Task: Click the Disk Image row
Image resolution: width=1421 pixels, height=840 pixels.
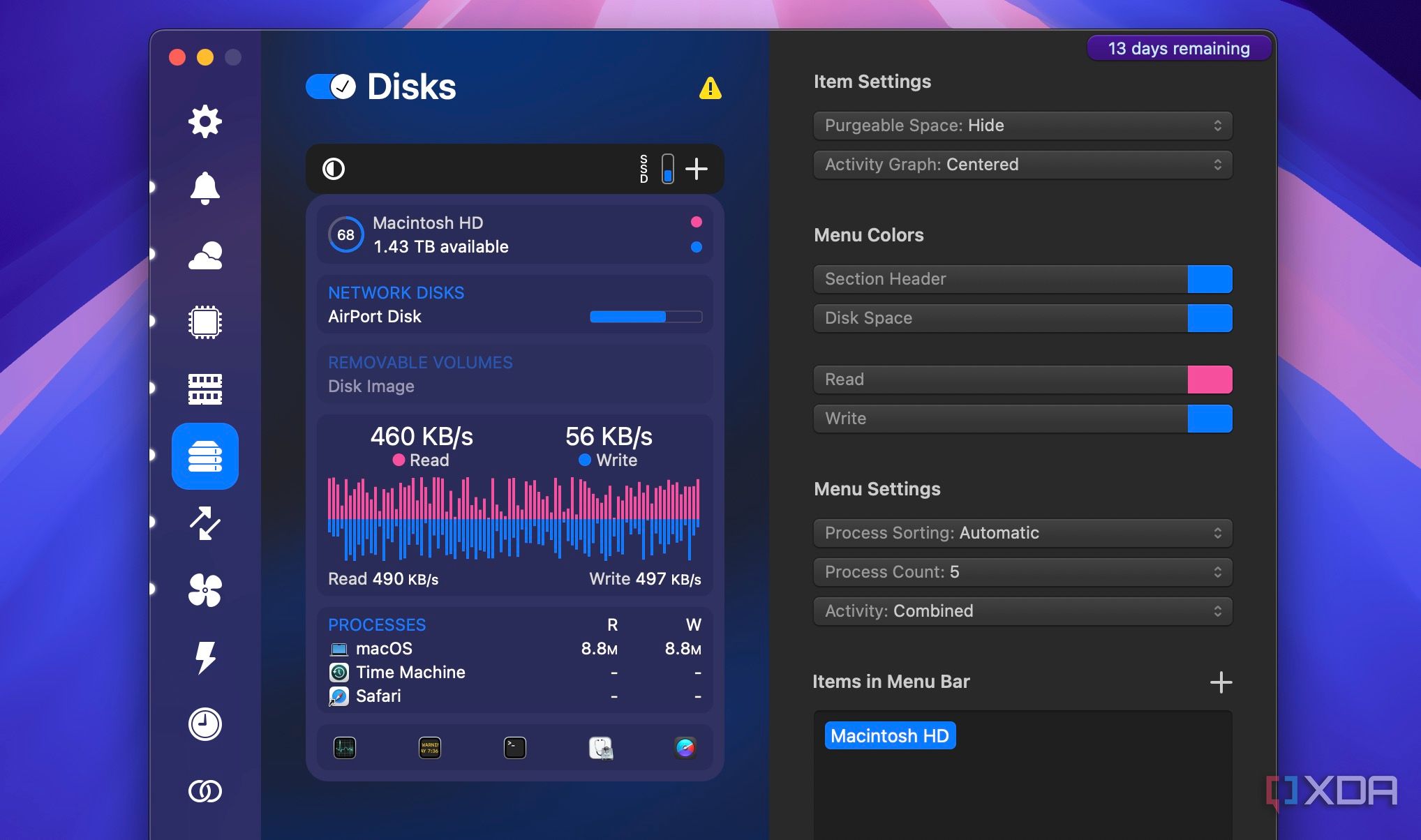Action: coord(515,386)
